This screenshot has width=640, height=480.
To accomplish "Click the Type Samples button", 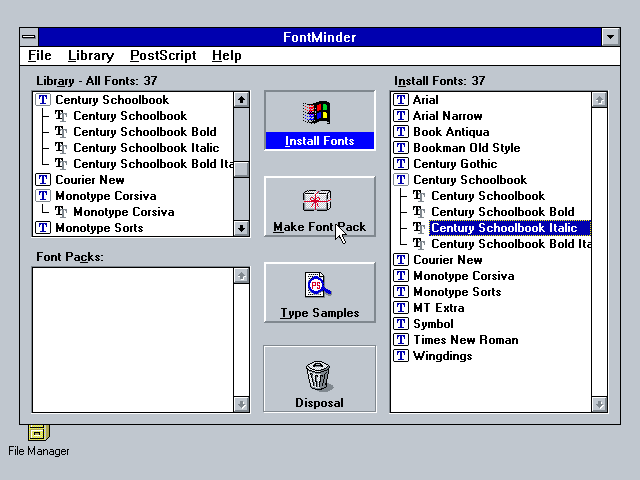I will 320,293.
